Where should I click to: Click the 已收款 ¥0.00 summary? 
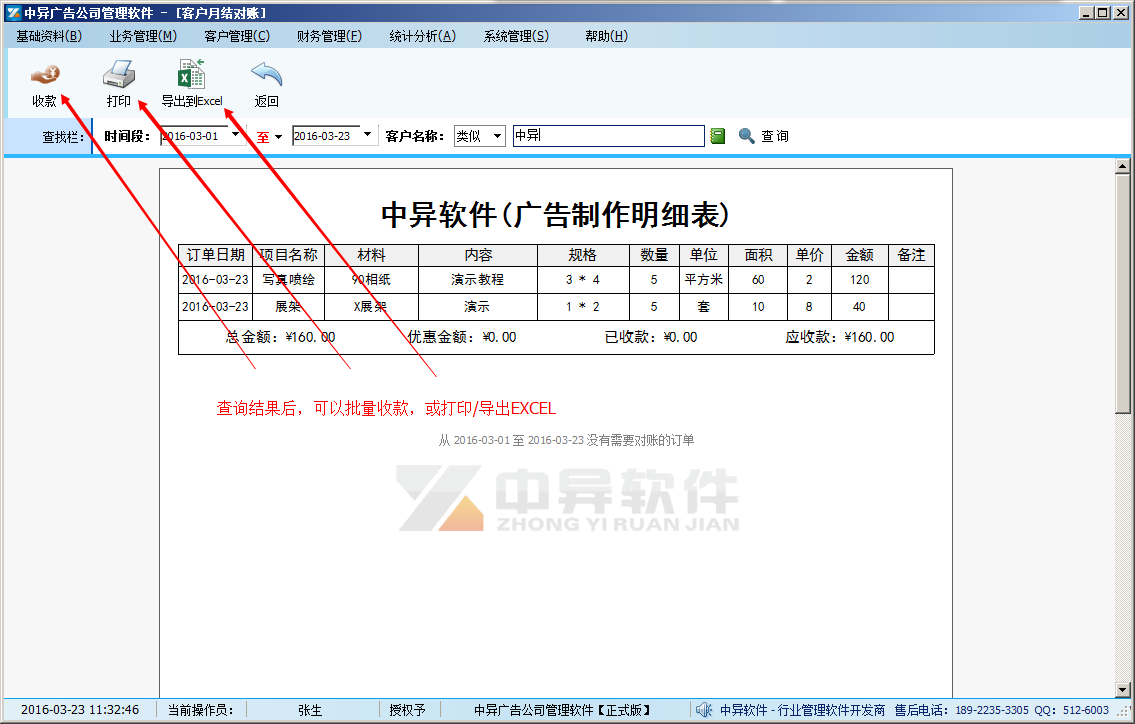[x=651, y=337]
